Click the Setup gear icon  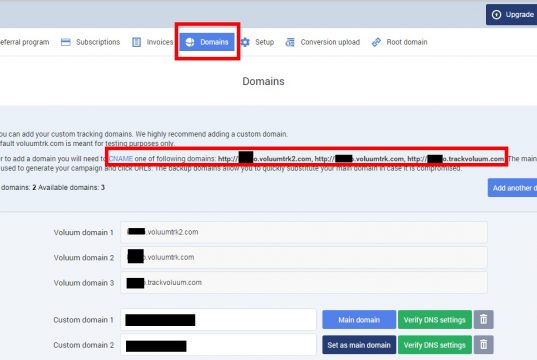point(245,42)
